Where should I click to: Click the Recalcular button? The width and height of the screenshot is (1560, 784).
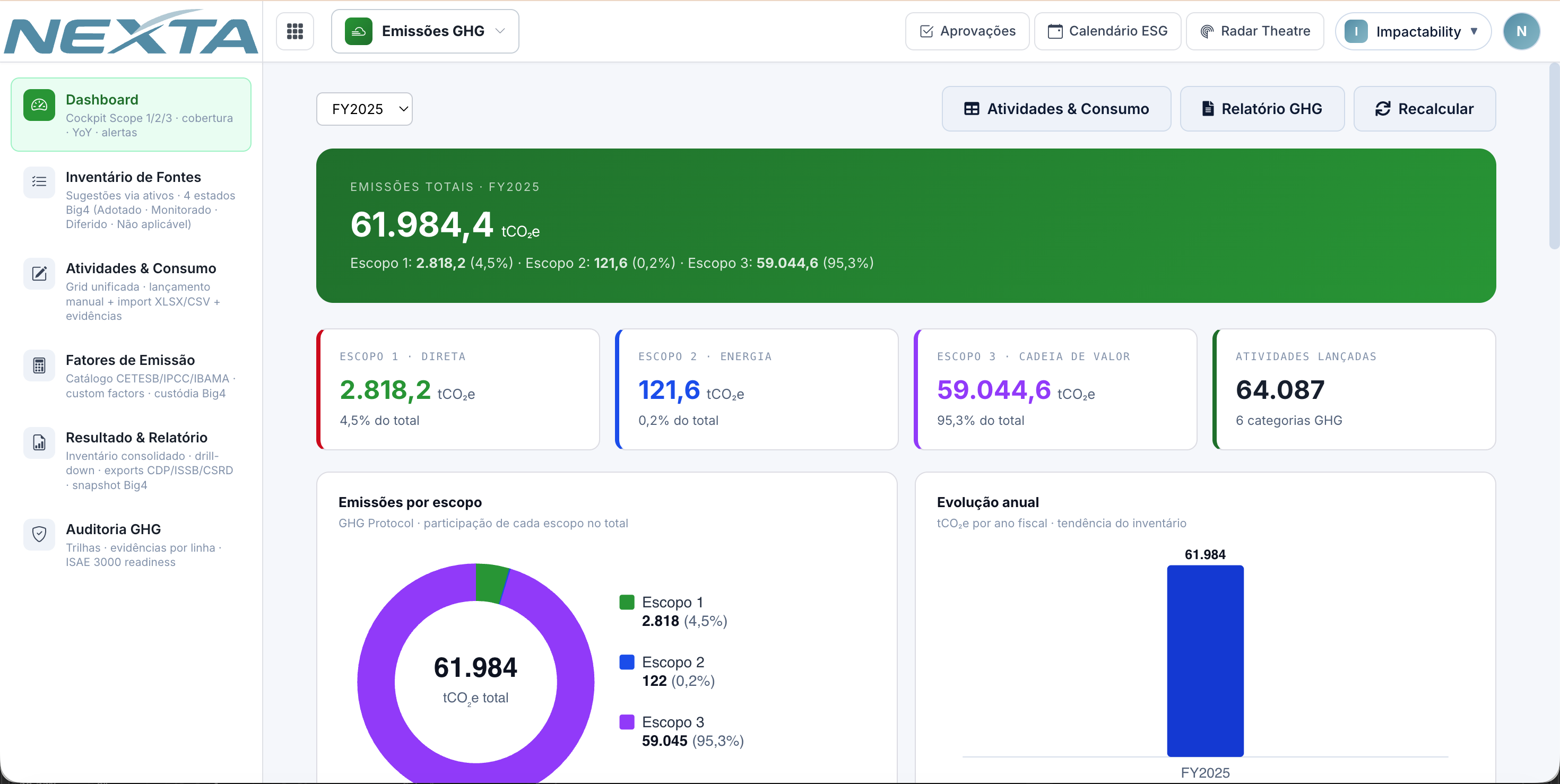[1424, 109]
